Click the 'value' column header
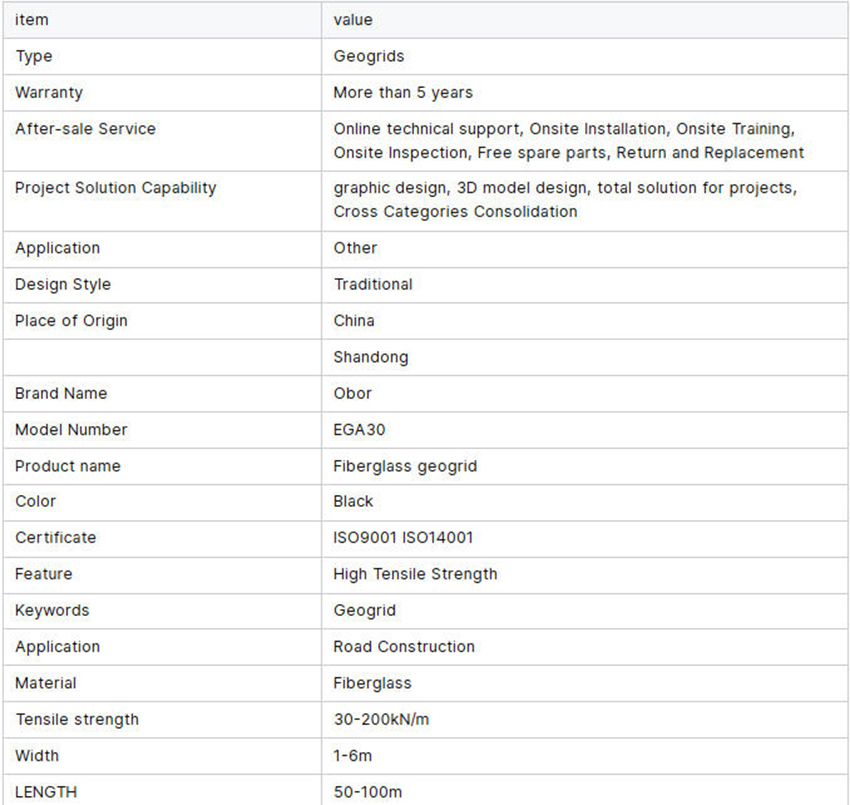This screenshot has width=850, height=805. point(353,20)
